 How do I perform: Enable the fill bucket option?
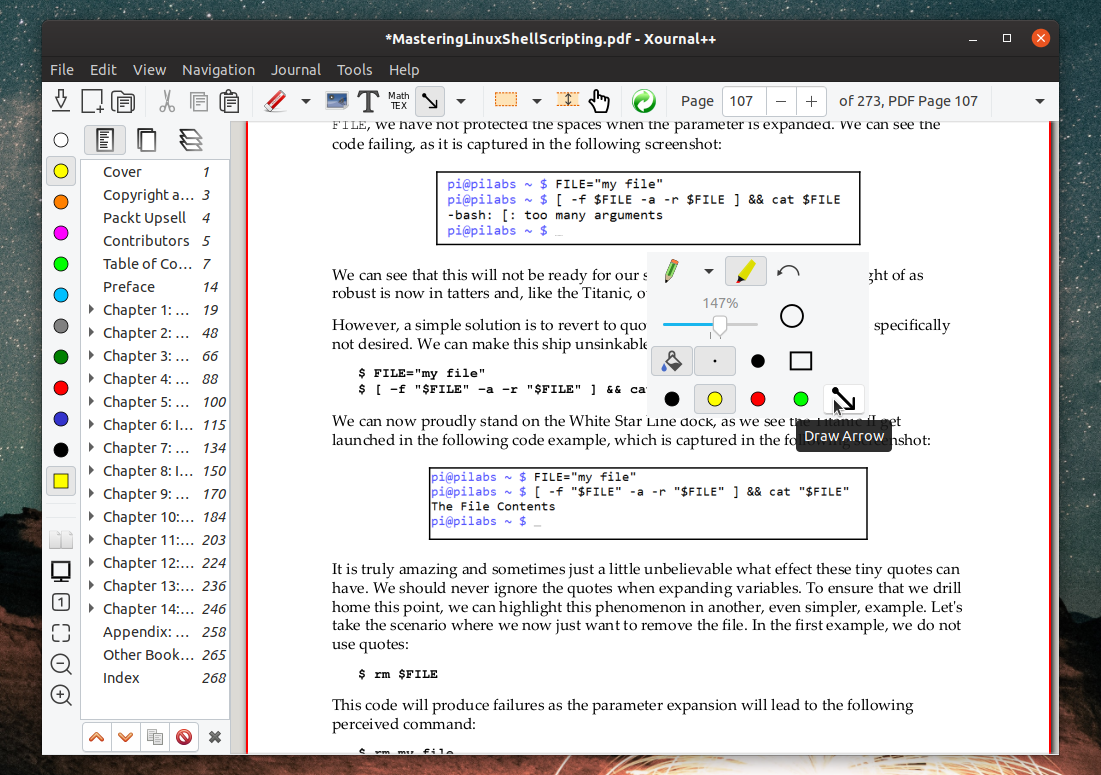pos(671,361)
